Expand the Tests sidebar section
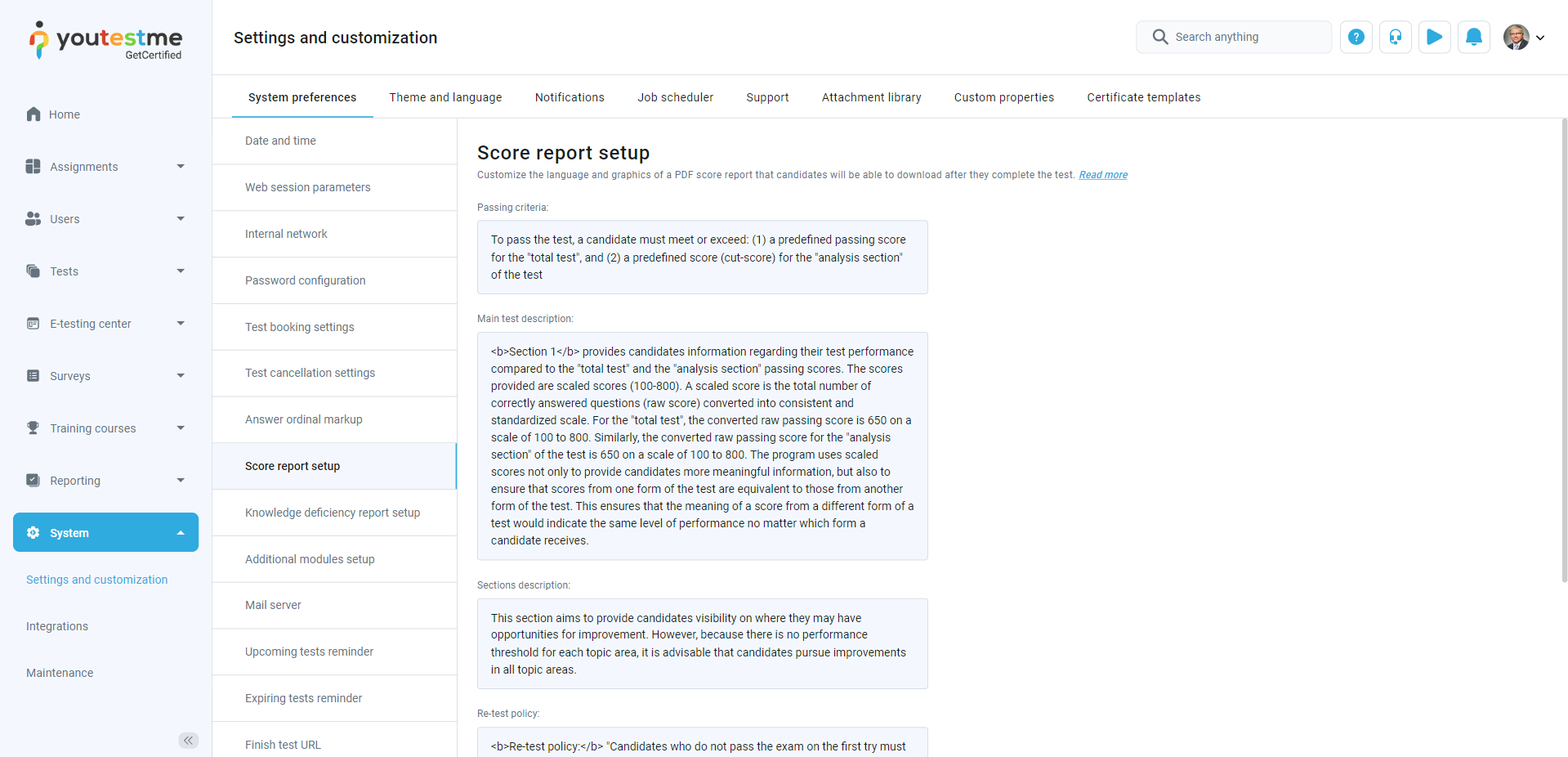1568x757 pixels. tap(105, 271)
